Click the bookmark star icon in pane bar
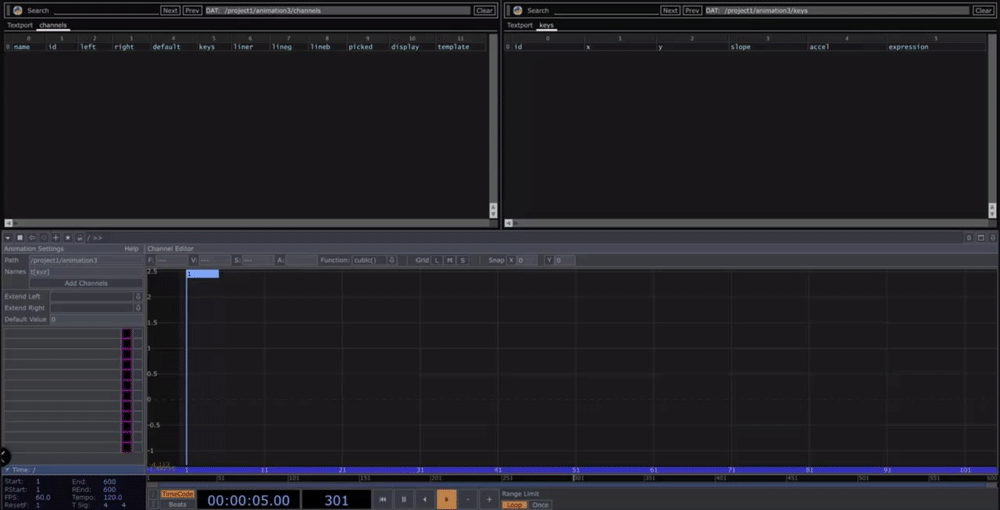The width and height of the screenshot is (1000, 510). [68, 237]
